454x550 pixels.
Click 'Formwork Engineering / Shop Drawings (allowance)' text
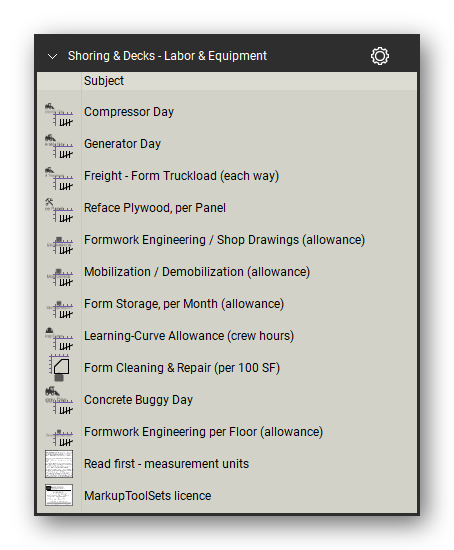[225, 240]
